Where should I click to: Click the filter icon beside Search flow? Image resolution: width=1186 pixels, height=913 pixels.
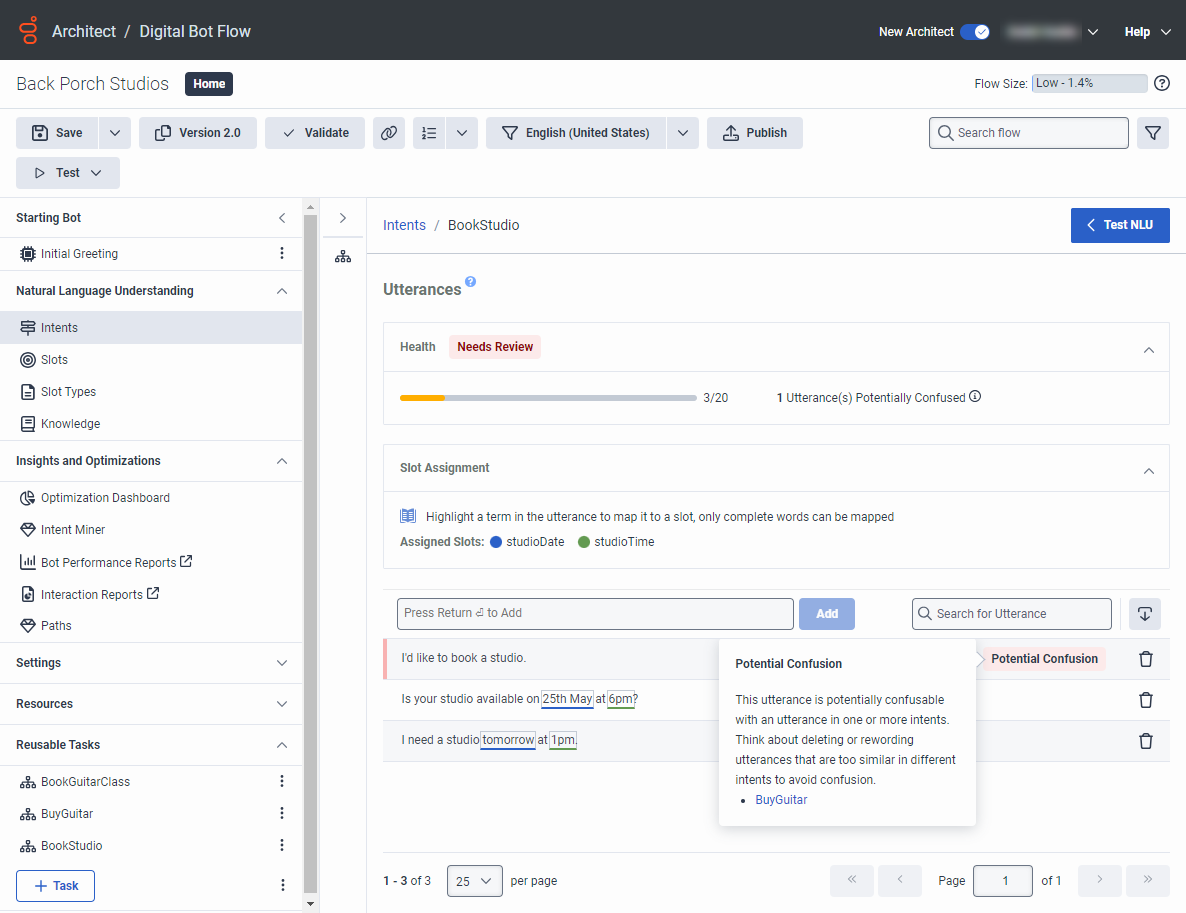point(1153,133)
